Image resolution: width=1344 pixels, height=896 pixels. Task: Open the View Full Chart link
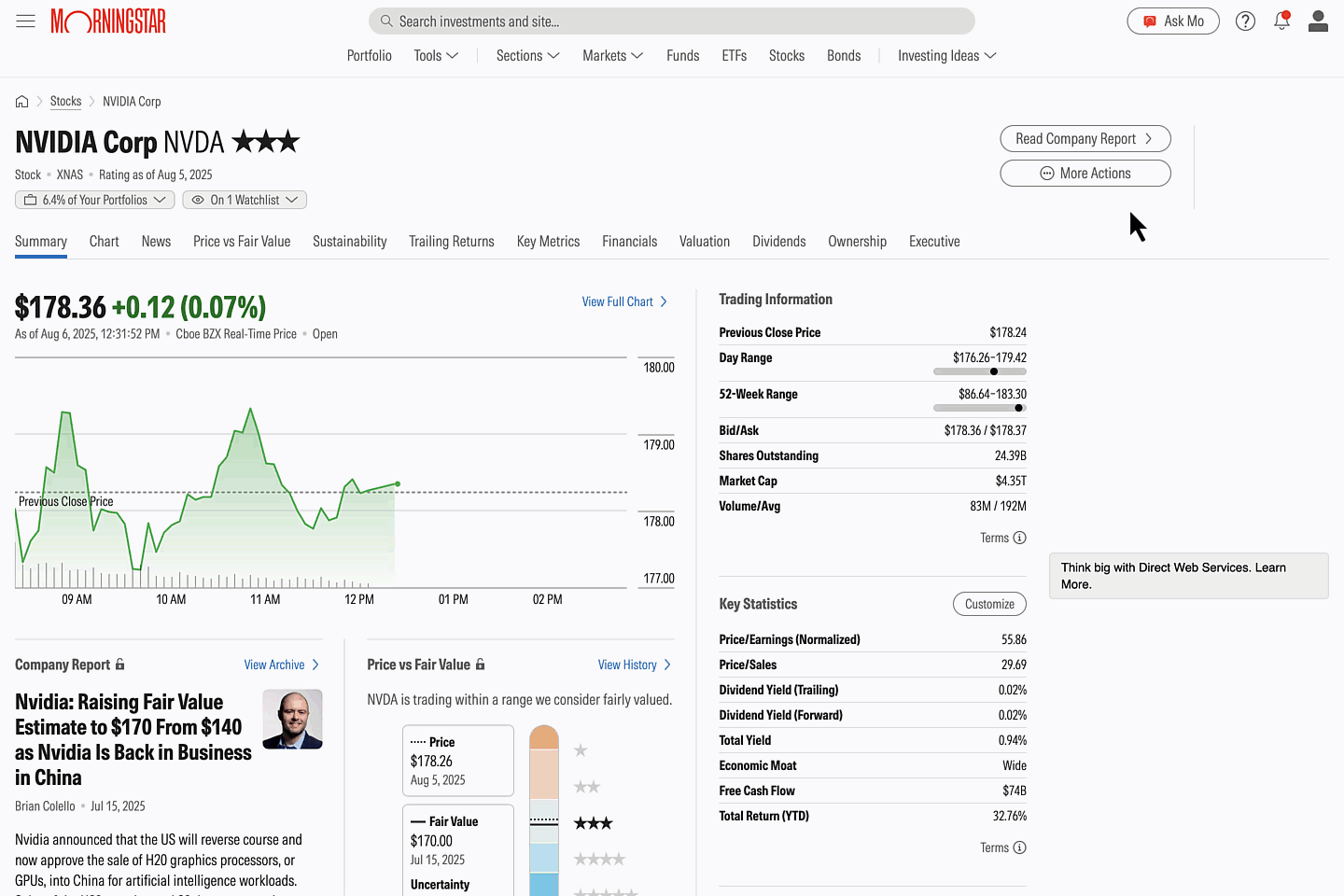[x=624, y=301]
